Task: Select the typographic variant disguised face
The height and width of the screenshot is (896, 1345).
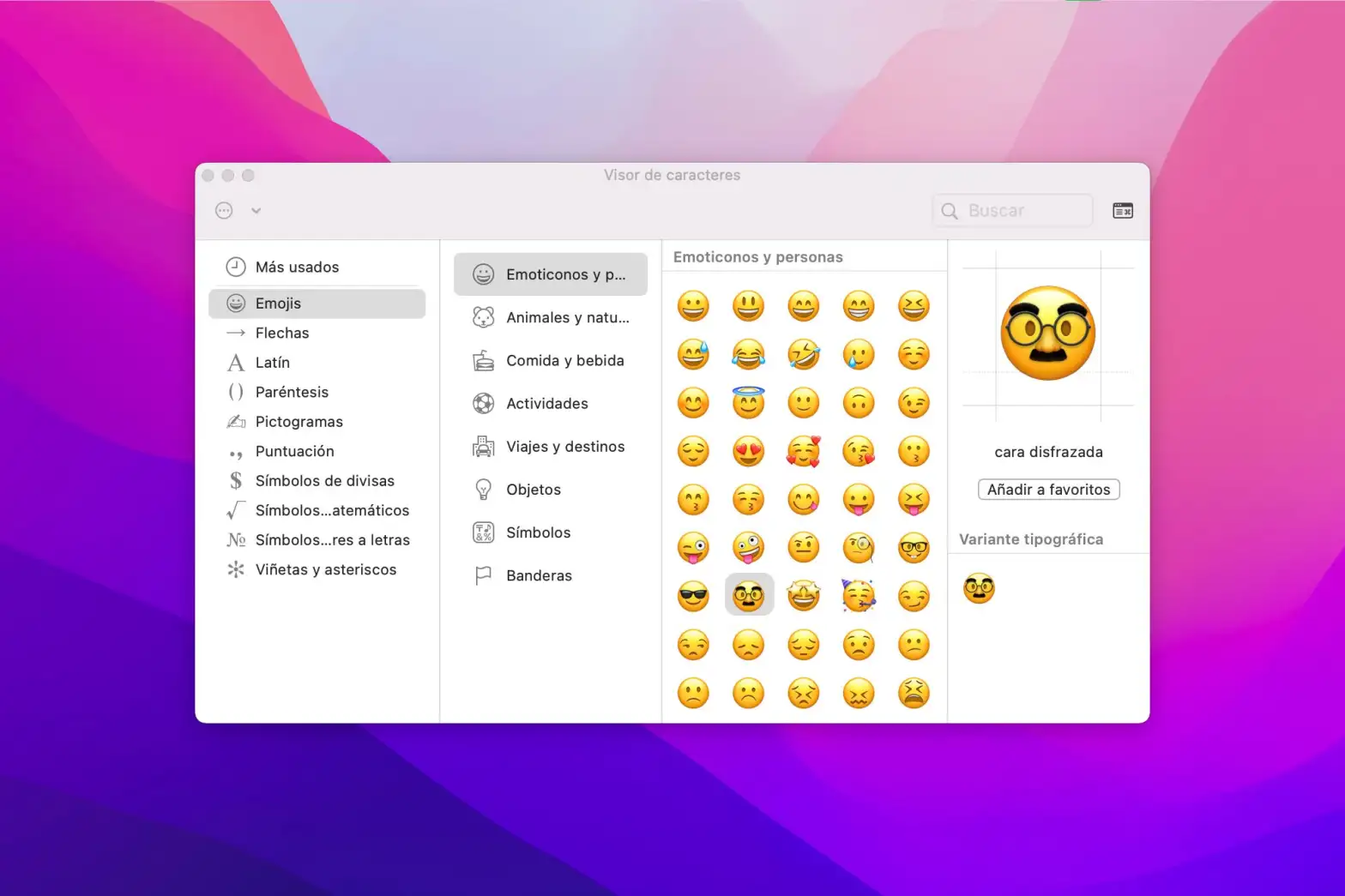Action: click(979, 589)
